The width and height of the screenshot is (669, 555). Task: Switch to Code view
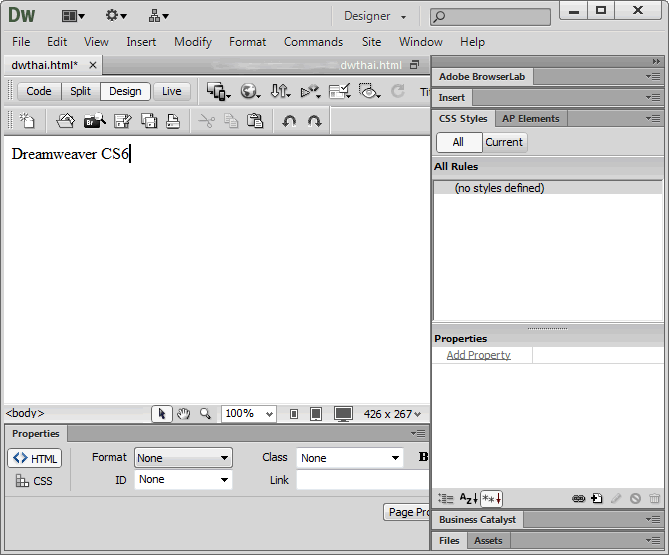point(39,91)
